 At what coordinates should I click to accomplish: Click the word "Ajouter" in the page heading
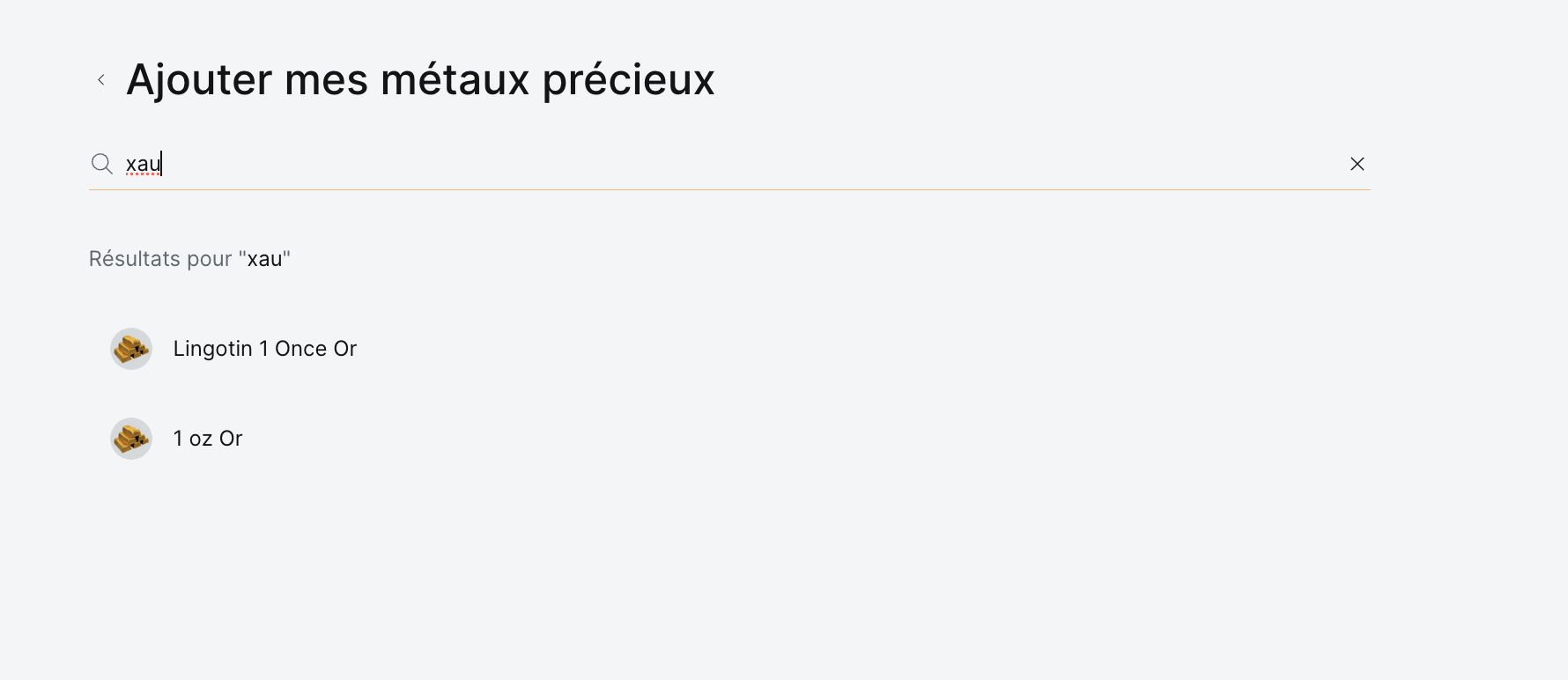click(199, 80)
